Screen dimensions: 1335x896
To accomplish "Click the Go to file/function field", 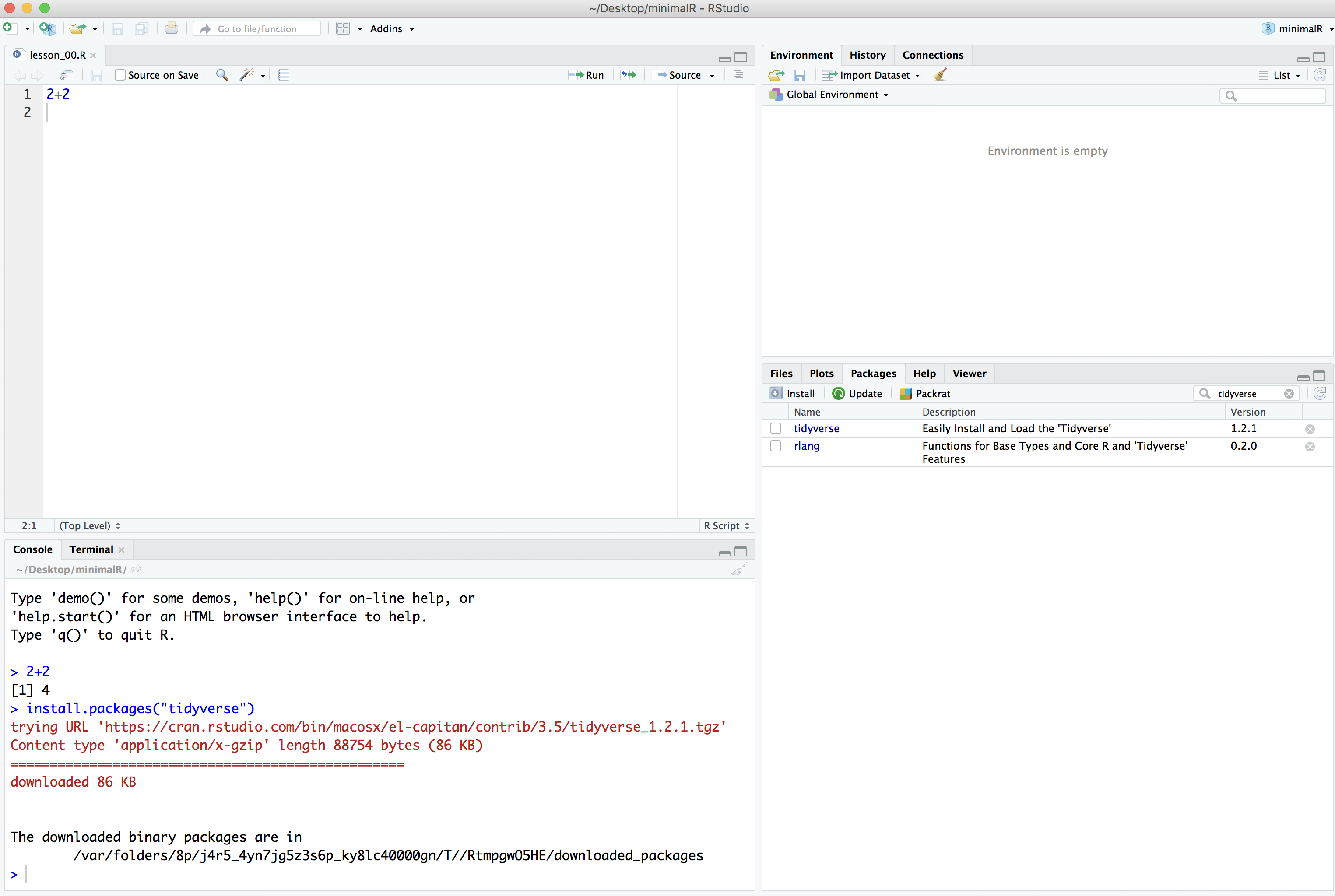I will pos(257,28).
